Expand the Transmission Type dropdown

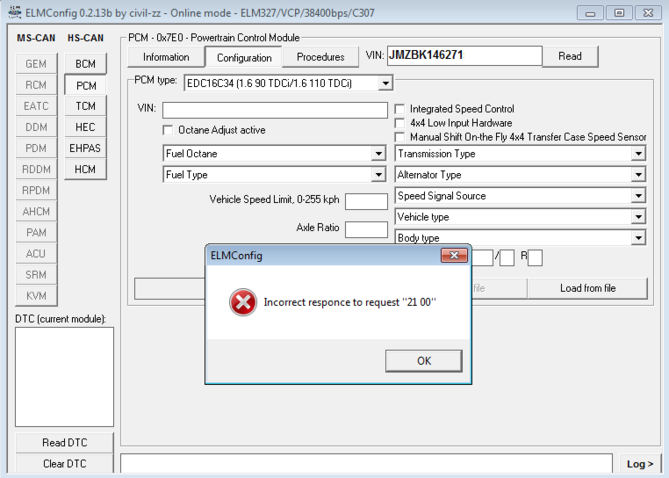(638, 154)
